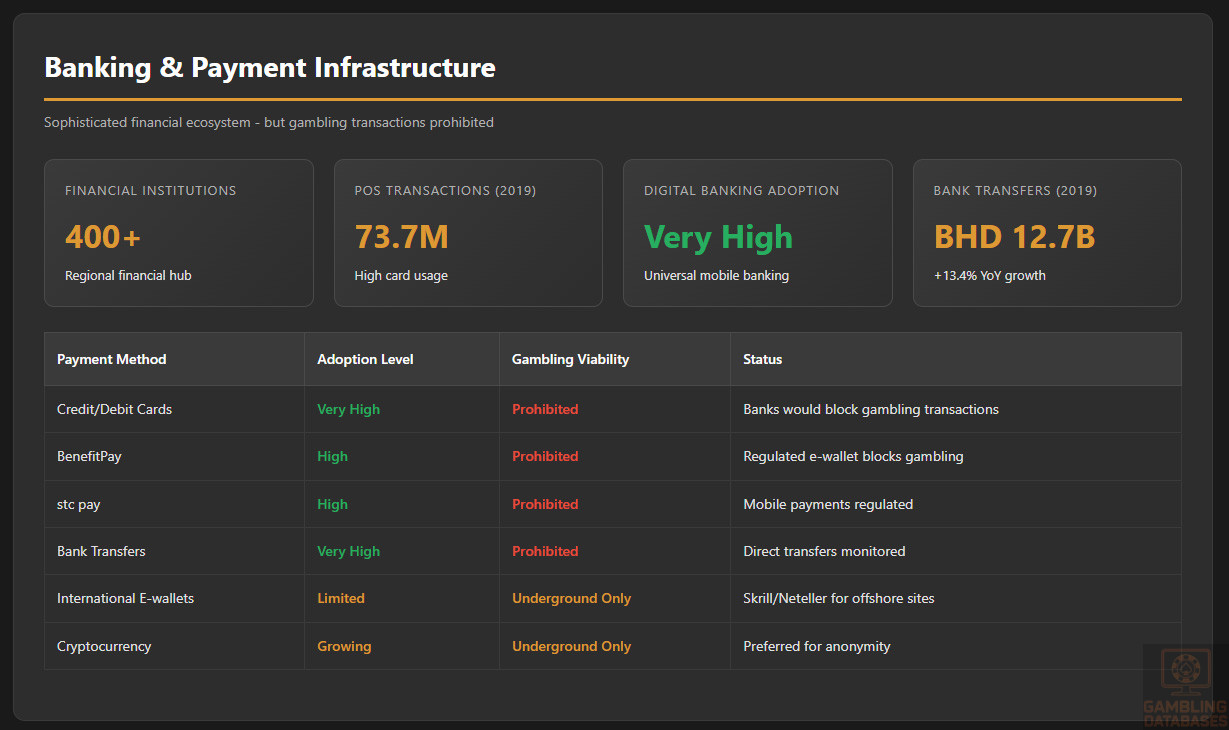Image resolution: width=1229 pixels, height=730 pixels.
Task: Click the Growing adoption level for Cryptocurrency
Action: point(344,646)
